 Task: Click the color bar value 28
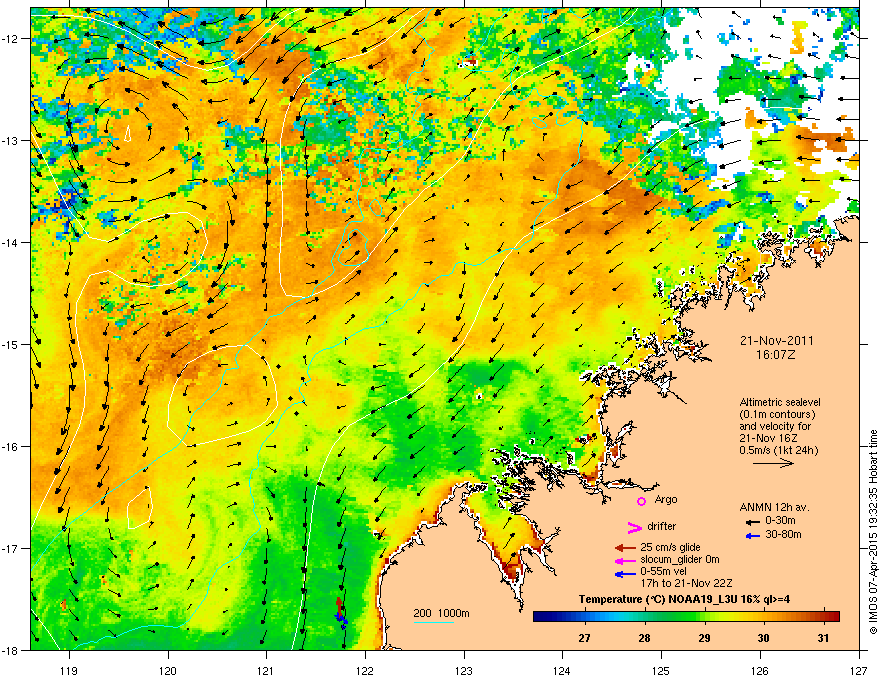click(x=644, y=638)
